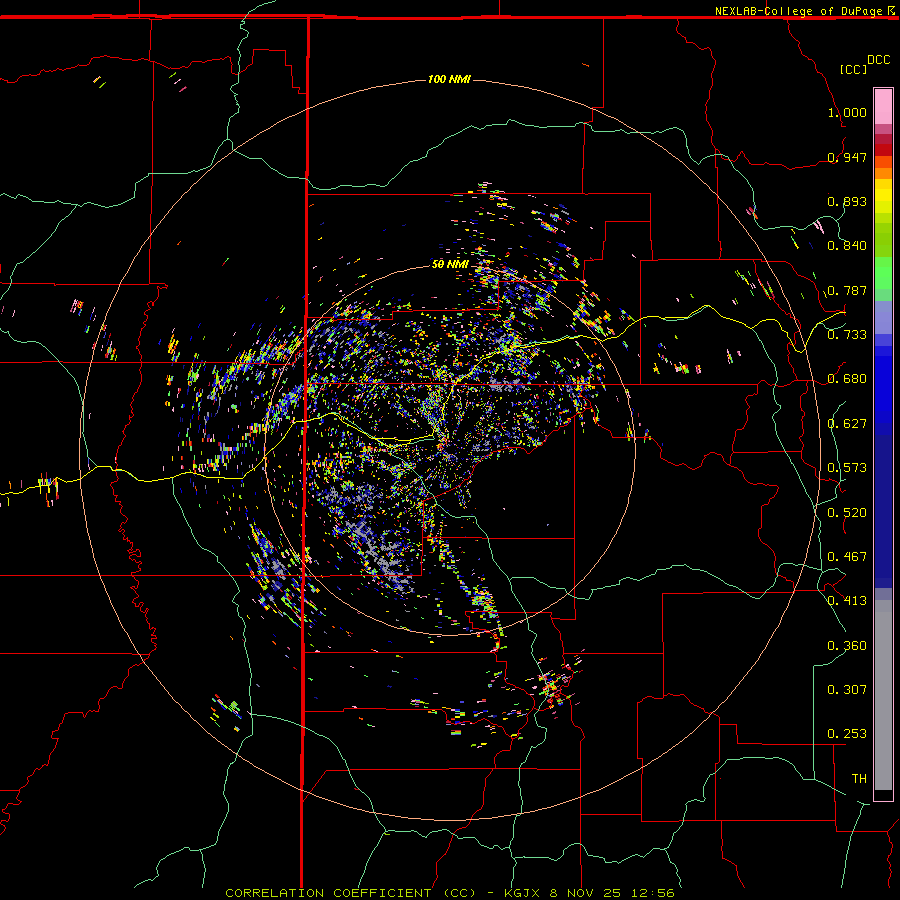Click the 0.253 scale value

click(x=847, y=734)
